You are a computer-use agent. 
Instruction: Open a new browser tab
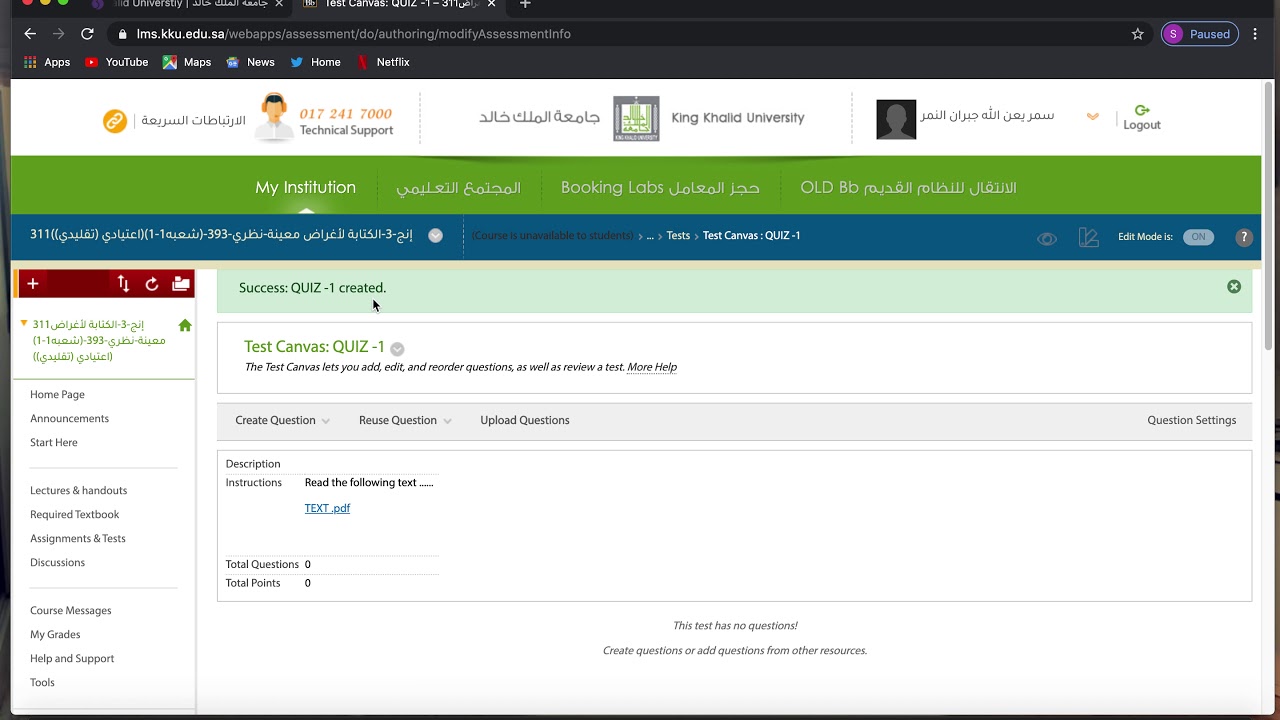[524, 5]
